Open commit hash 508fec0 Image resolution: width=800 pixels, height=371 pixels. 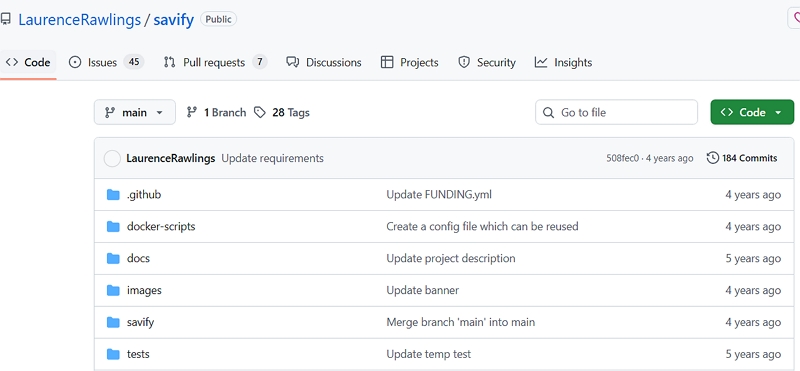point(622,158)
